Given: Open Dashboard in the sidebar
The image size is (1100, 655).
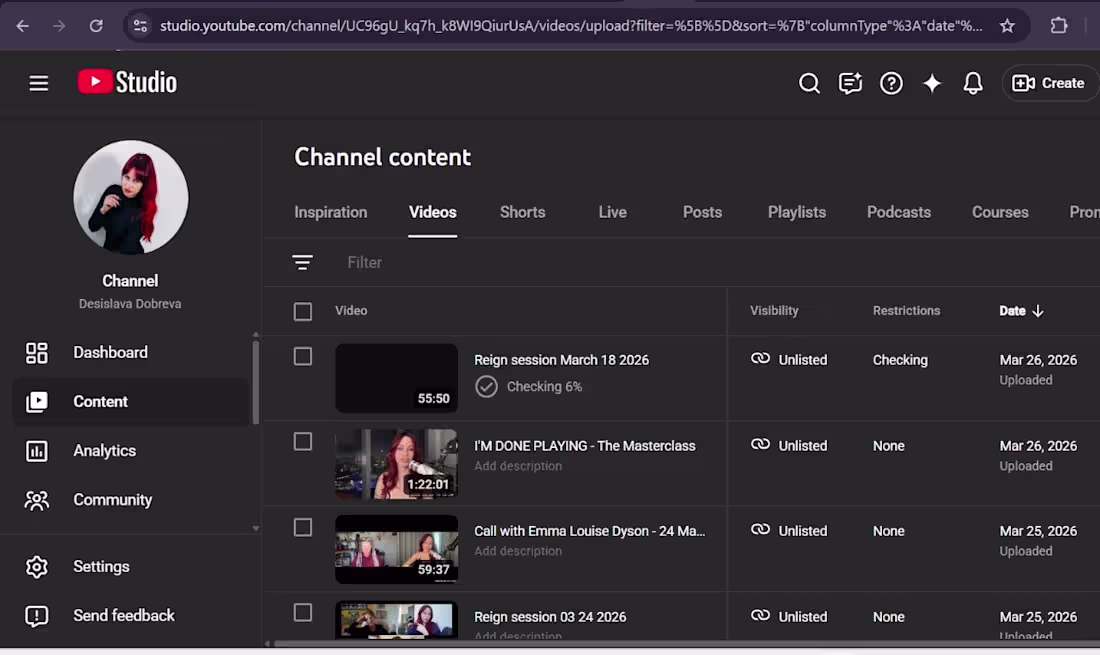Looking at the screenshot, I should pyautogui.click(x=130, y=352).
